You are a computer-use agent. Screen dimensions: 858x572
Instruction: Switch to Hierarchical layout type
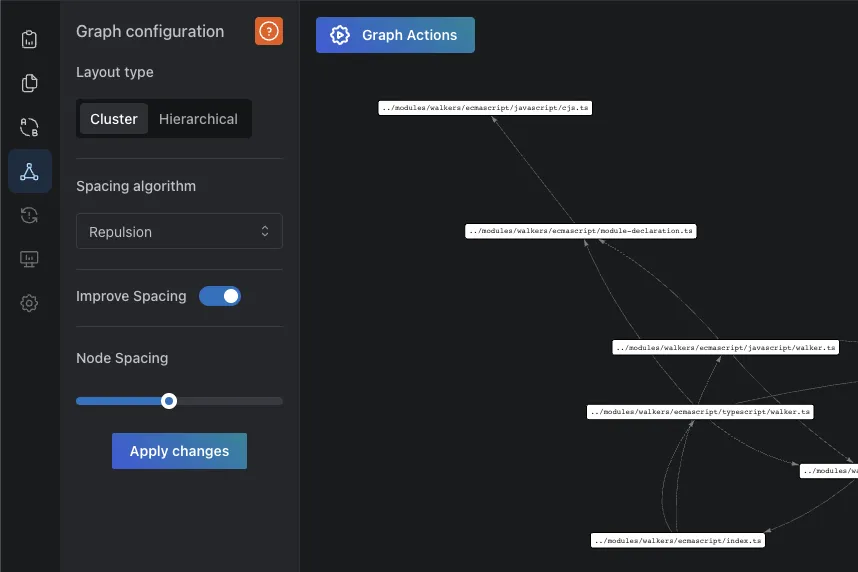[198, 119]
